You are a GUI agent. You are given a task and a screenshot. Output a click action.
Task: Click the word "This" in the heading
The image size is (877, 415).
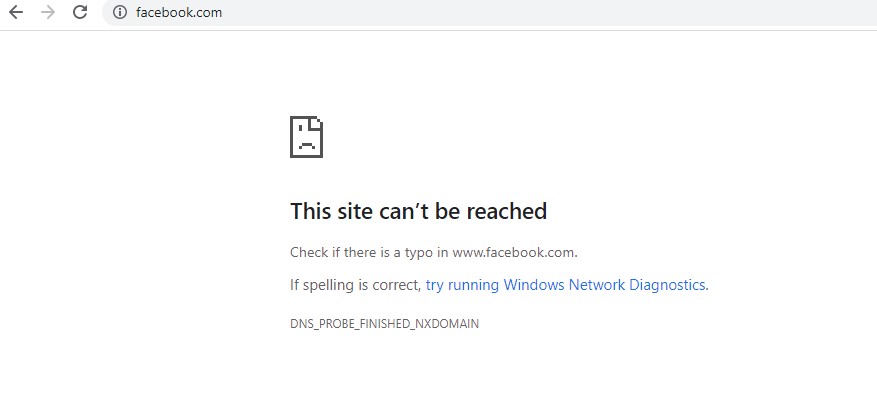(x=310, y=211)
